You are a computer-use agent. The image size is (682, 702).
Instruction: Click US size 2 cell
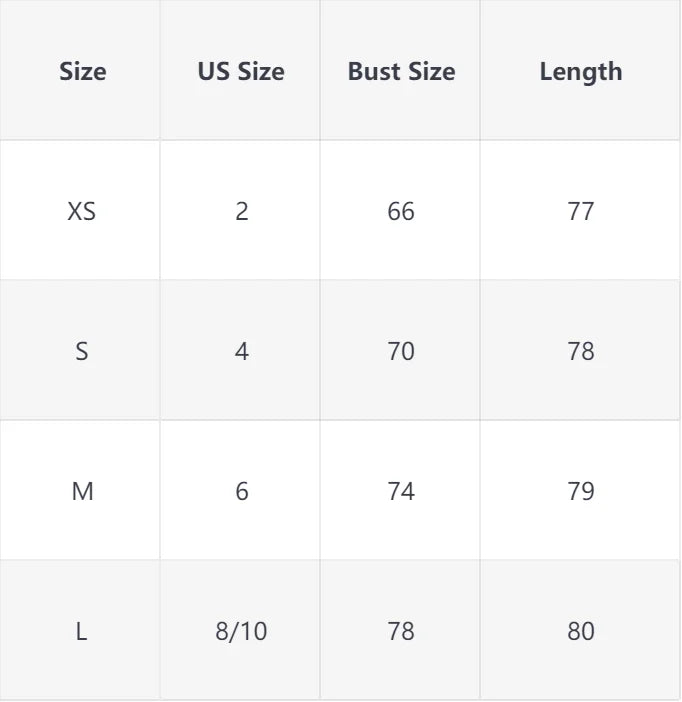click(x=241, y=212)
